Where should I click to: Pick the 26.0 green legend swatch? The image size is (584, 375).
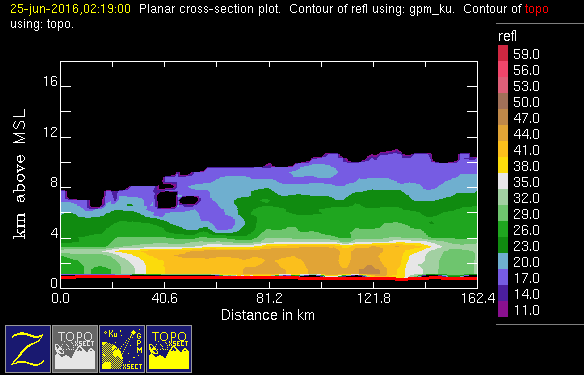[503, 229]
